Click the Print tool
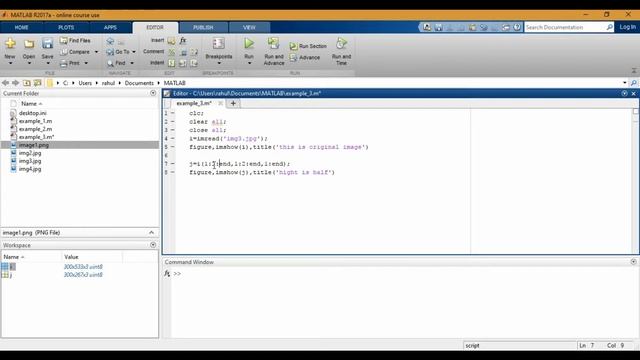640x360 pixels. click(70, 63)
